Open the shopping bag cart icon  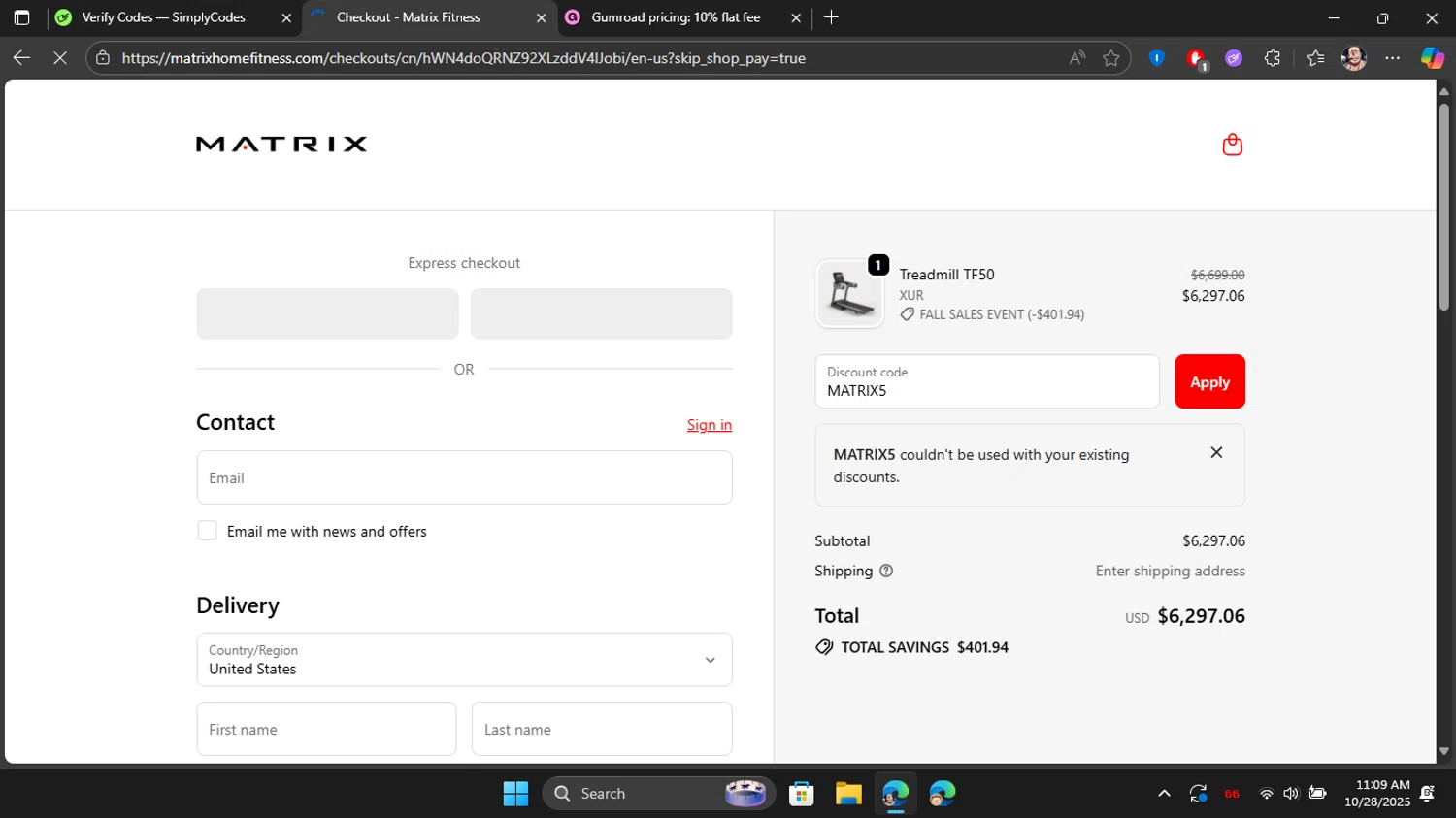tap(1232, 145)
